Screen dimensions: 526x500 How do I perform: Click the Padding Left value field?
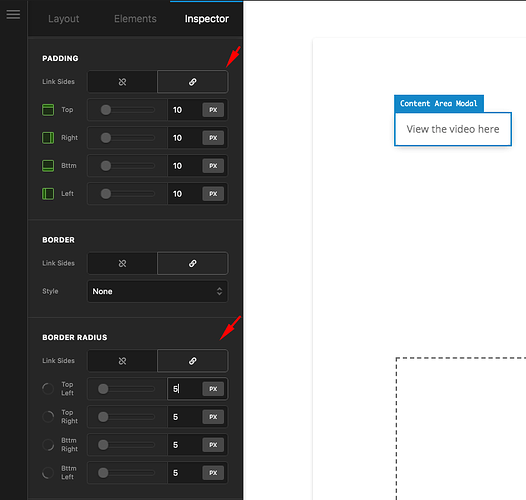point(185,194)
